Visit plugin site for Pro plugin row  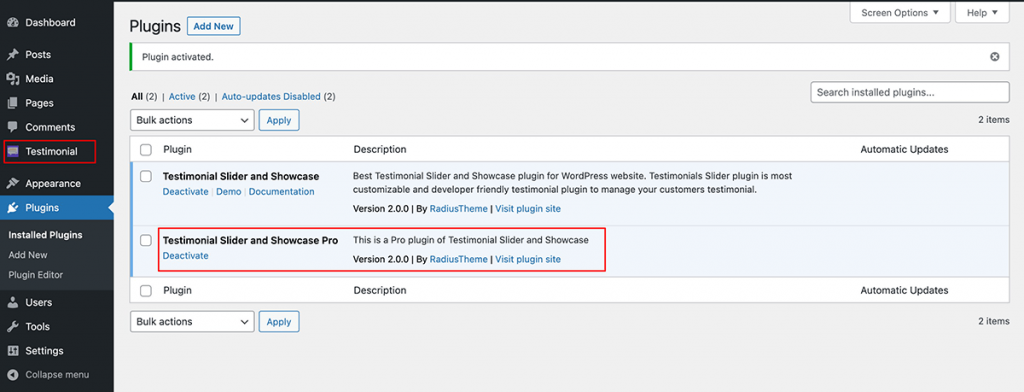[x=528, y=259]
